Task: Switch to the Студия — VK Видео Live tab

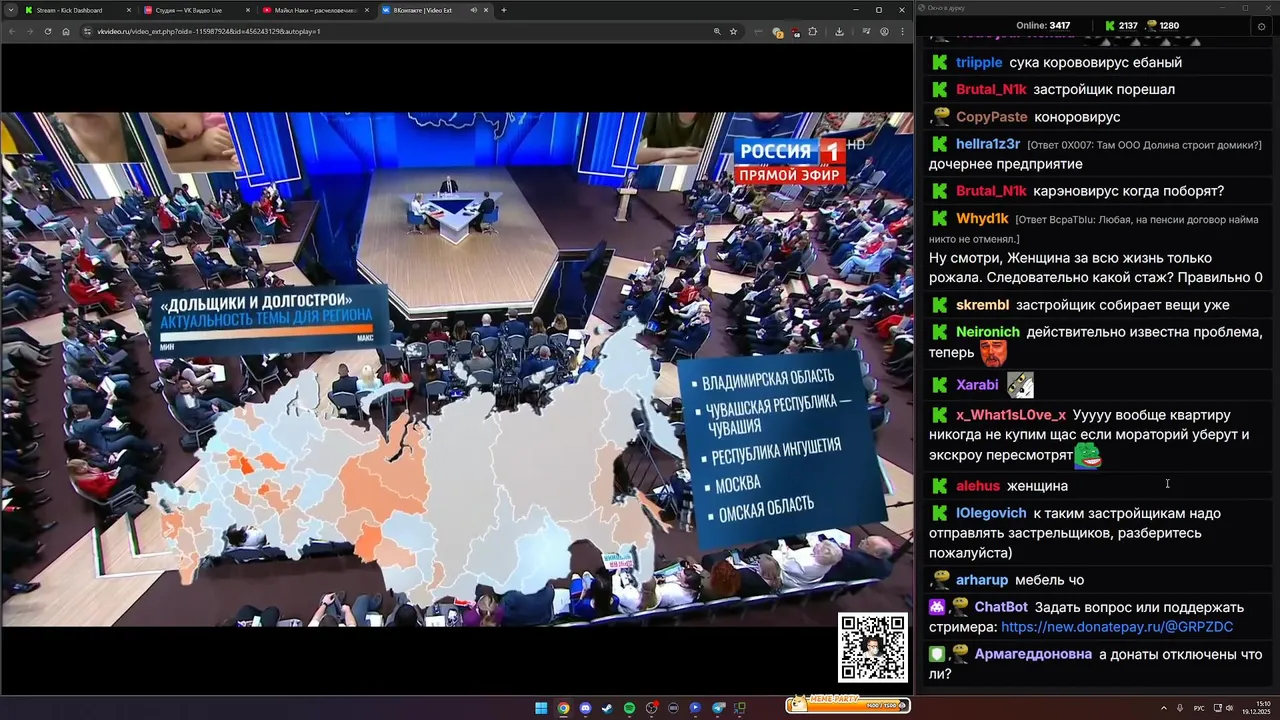Action: point(196,10)
